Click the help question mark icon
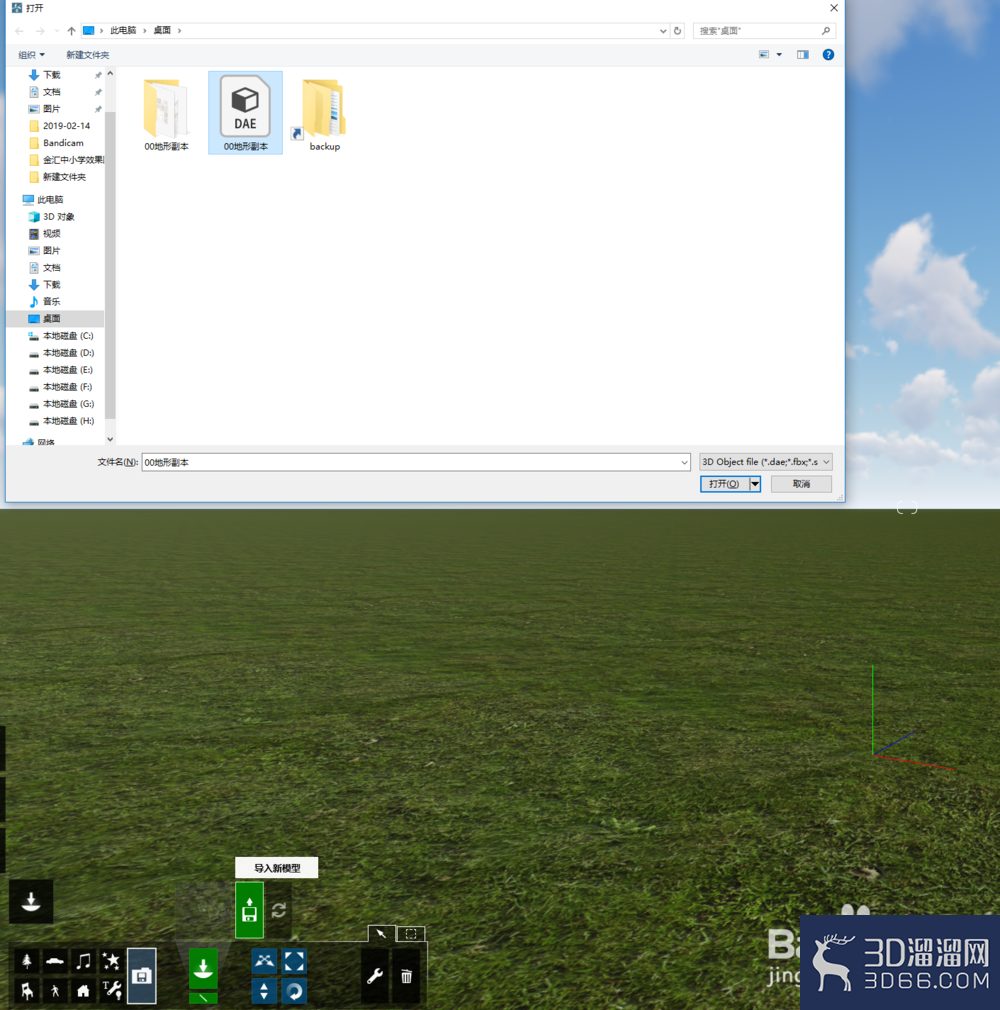 828,55
